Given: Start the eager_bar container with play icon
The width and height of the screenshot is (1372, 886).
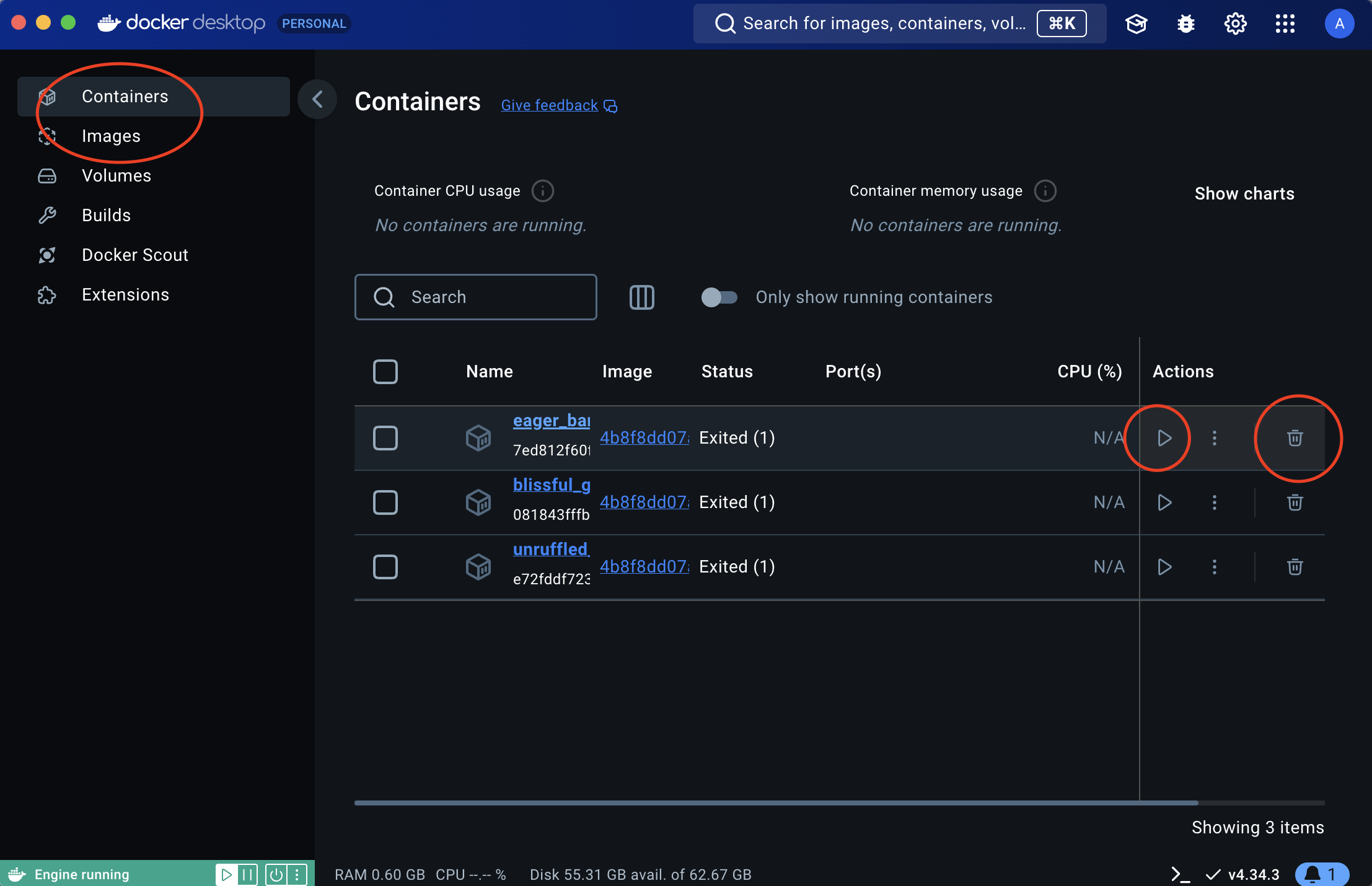Looking at the screenshot, I should (1164, 438).
